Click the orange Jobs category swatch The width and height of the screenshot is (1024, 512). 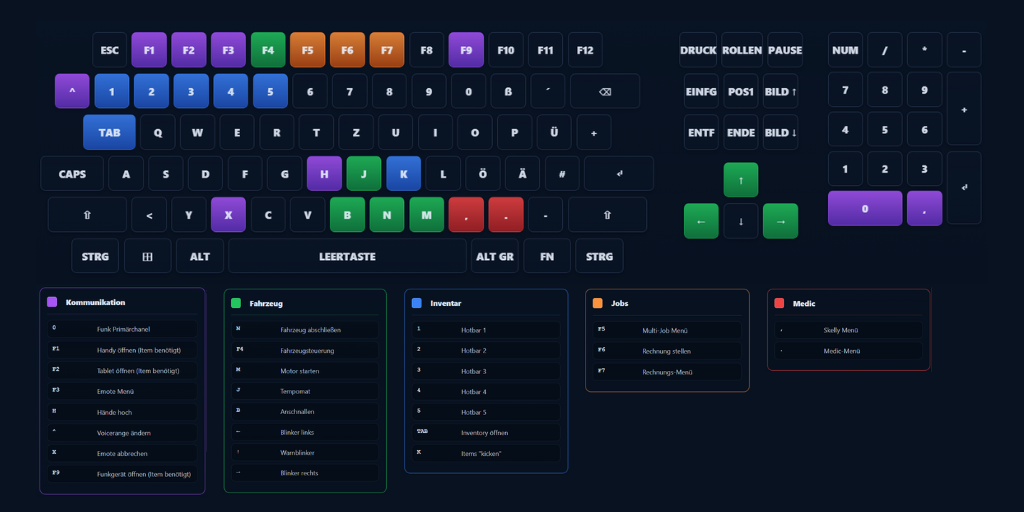point(597,302)
